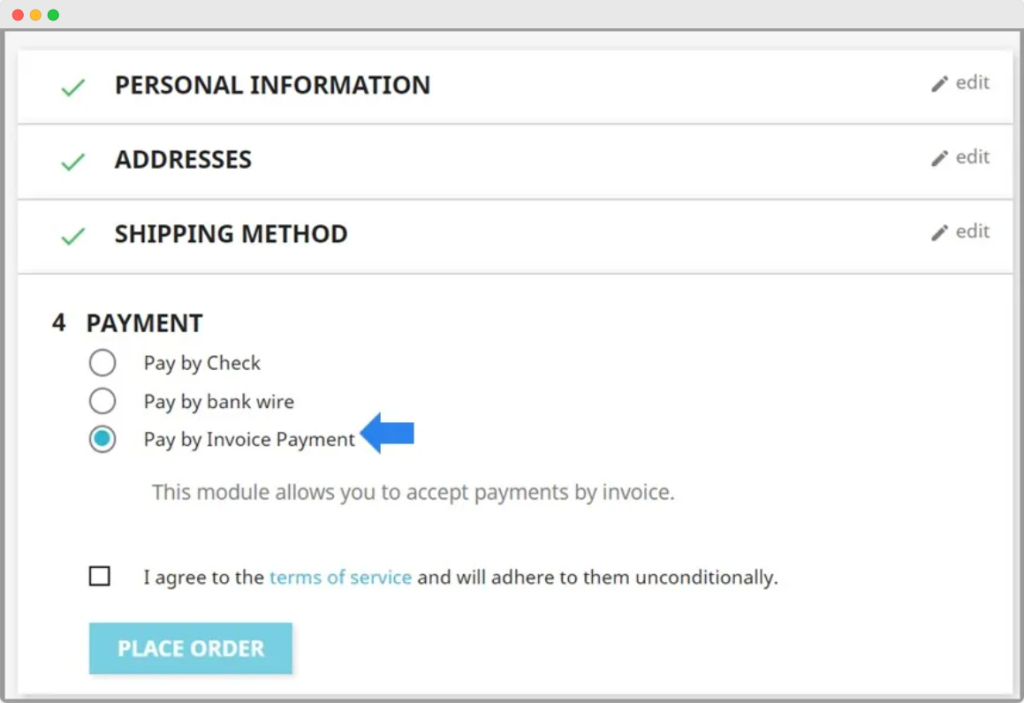This screenshot has height=703, width=1024.
Task: Click the pencil icon beside Personal Information
Action: 939,84
